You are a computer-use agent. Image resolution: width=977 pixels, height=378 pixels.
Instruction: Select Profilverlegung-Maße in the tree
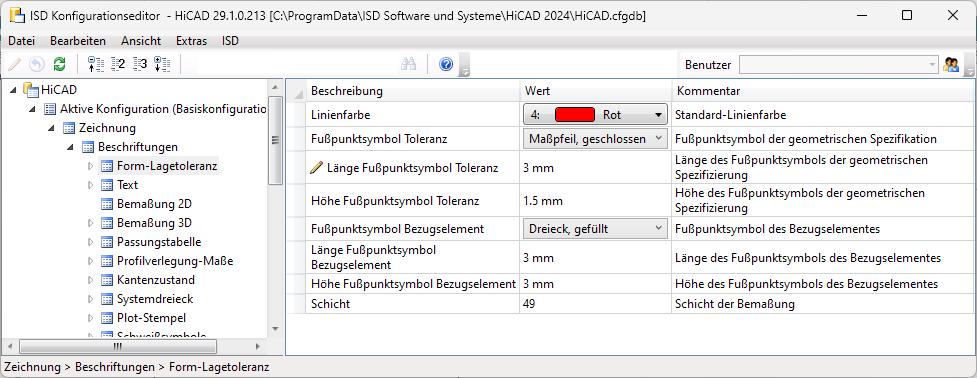click(x=175, y=261)
